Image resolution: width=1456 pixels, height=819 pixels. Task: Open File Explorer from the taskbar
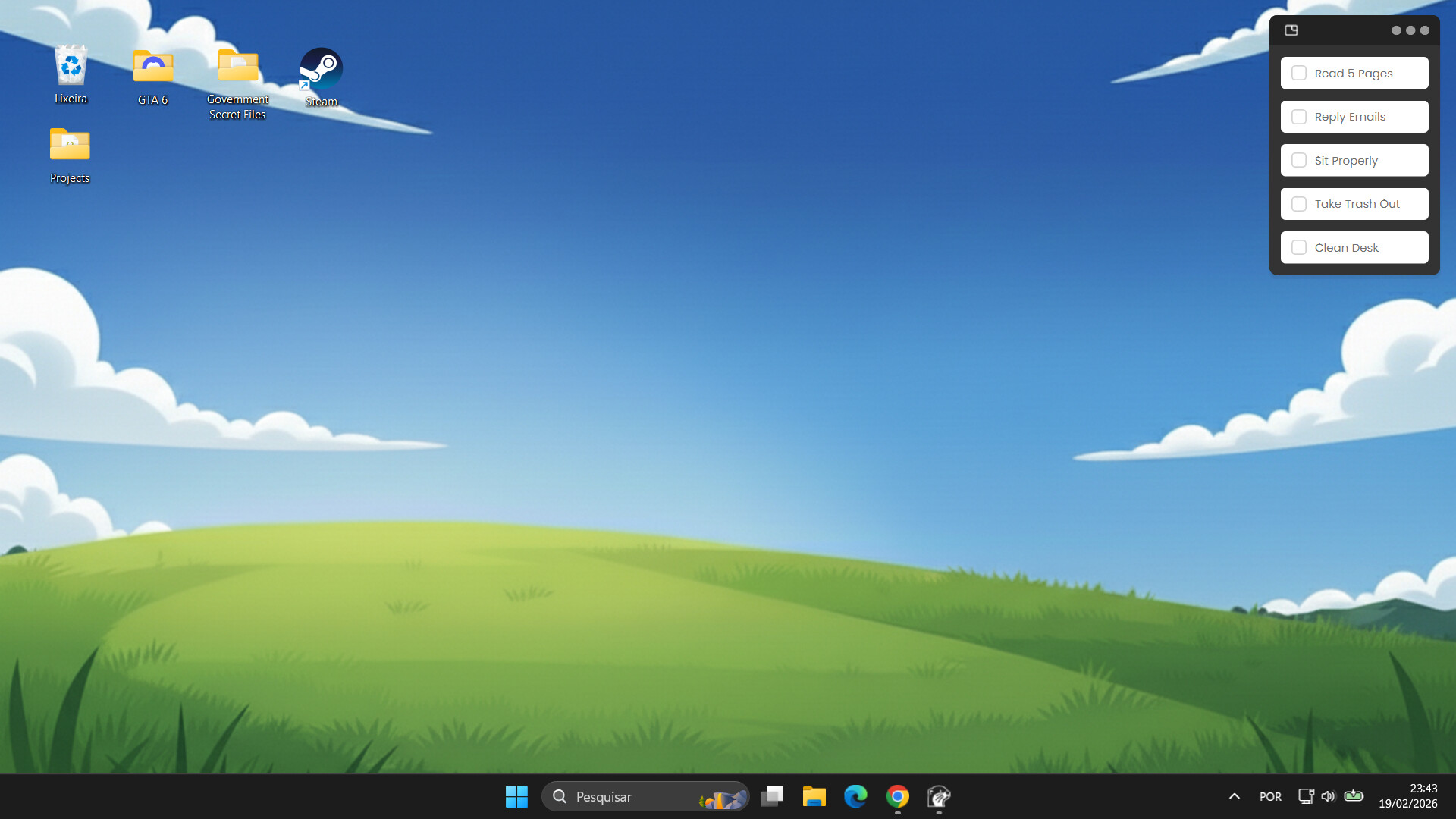(x=814, y=796)
